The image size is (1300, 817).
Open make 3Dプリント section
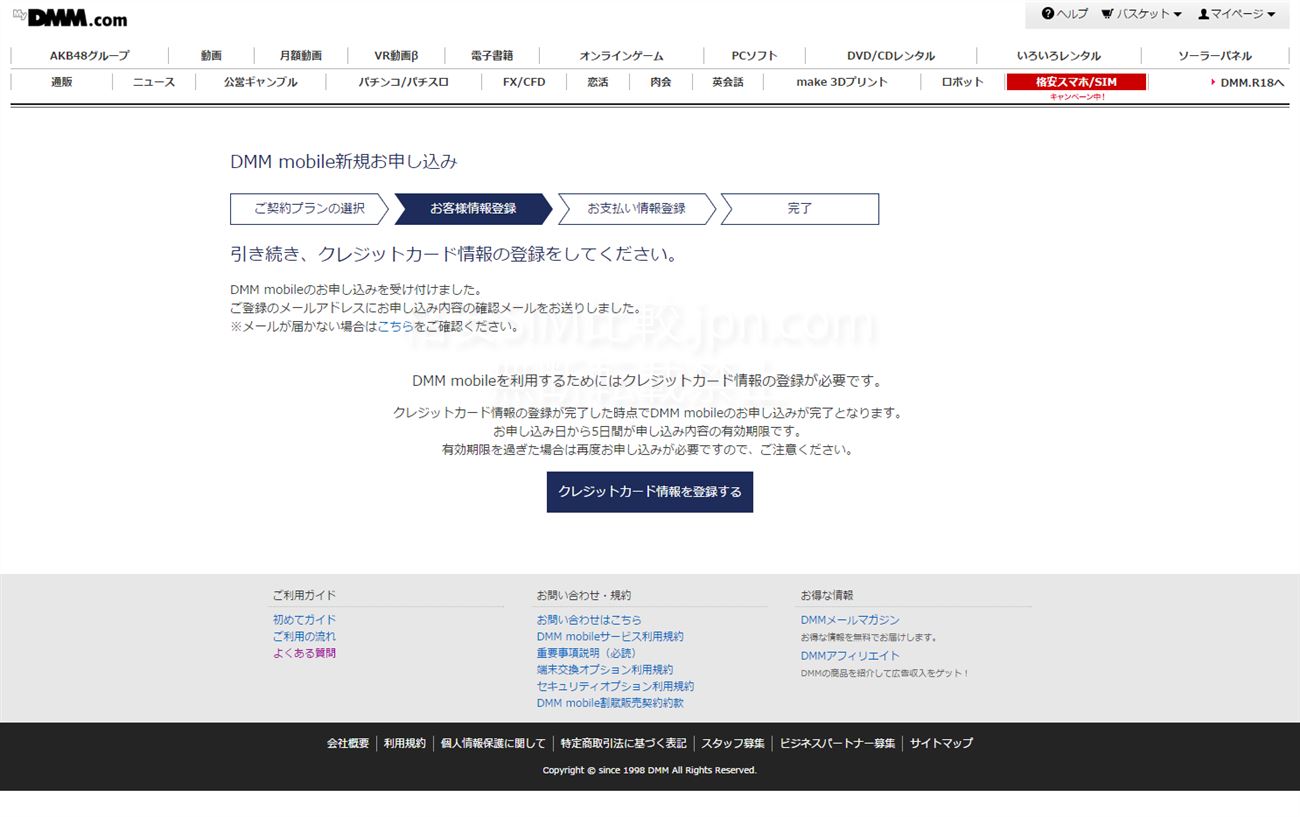pos(842,82)
